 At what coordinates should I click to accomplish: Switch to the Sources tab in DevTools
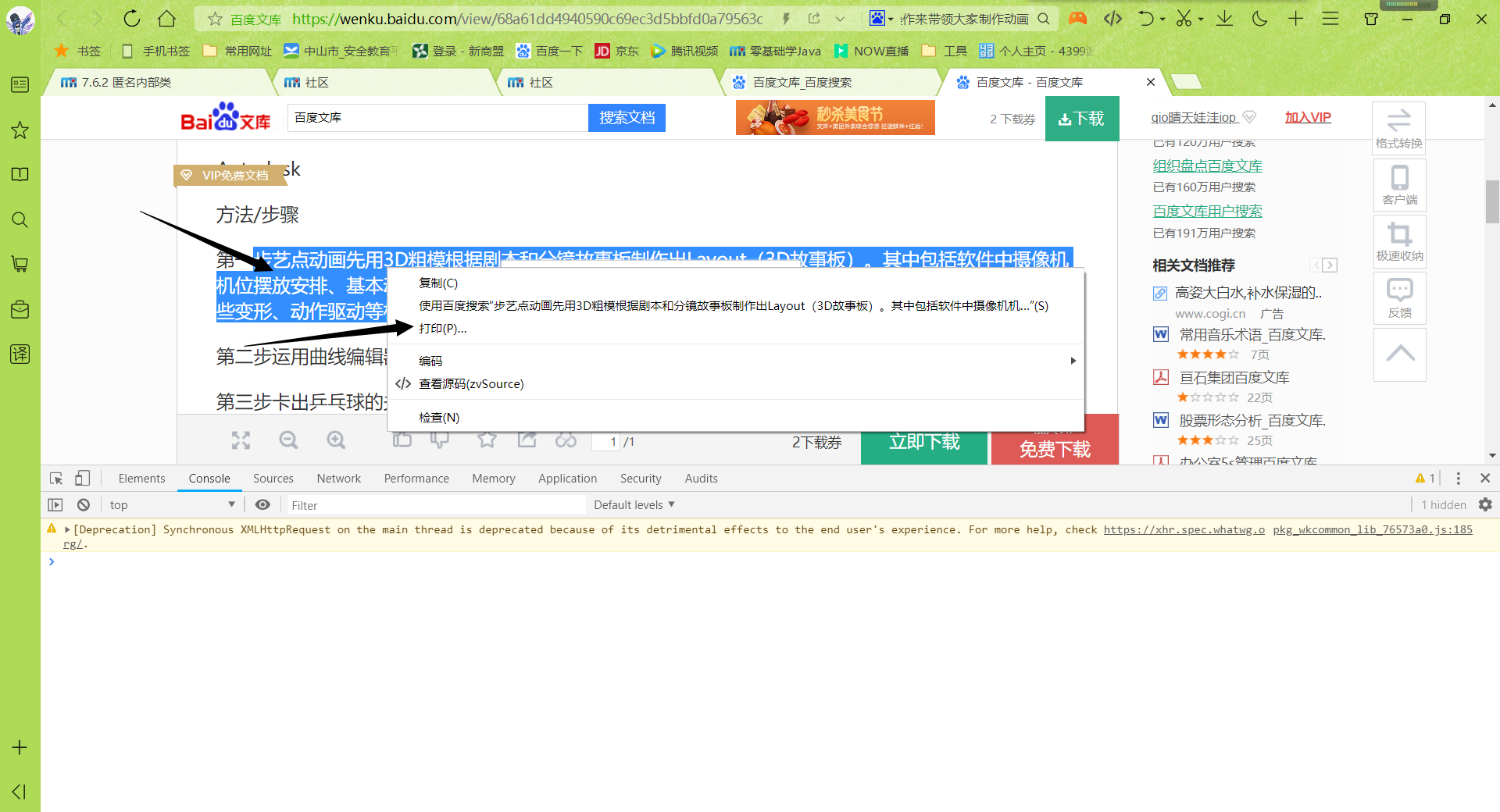(273, 479)
